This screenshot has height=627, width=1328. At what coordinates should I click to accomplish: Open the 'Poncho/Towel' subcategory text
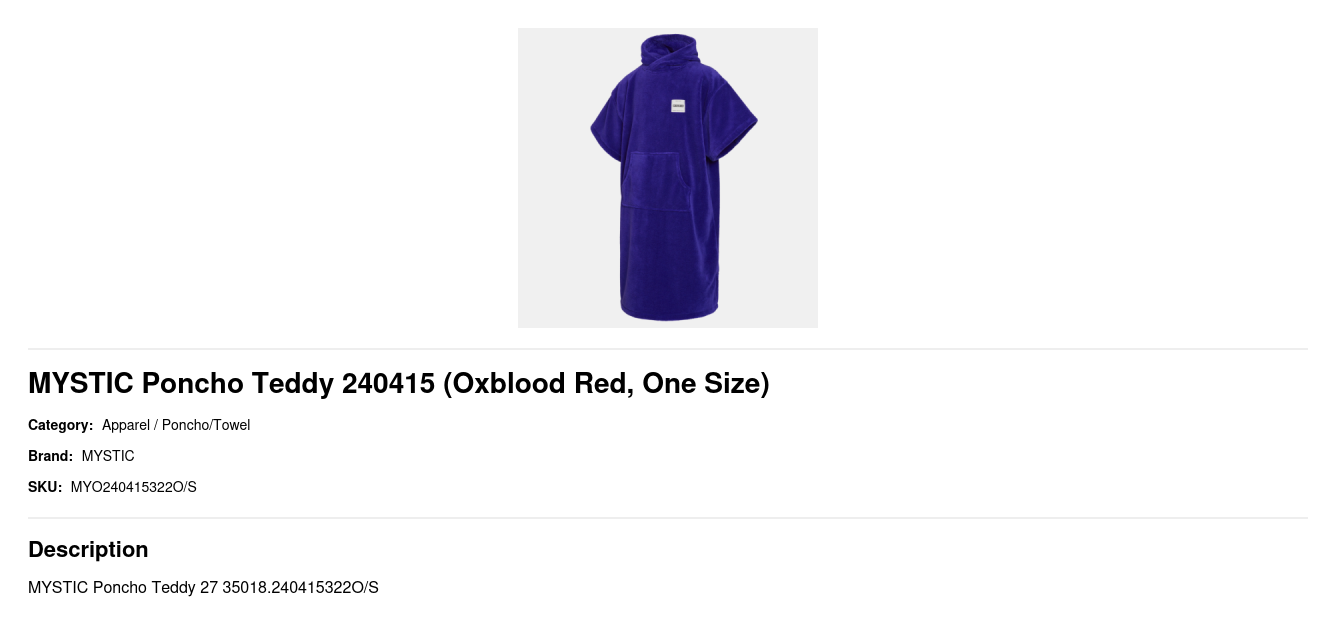(206, 425)
